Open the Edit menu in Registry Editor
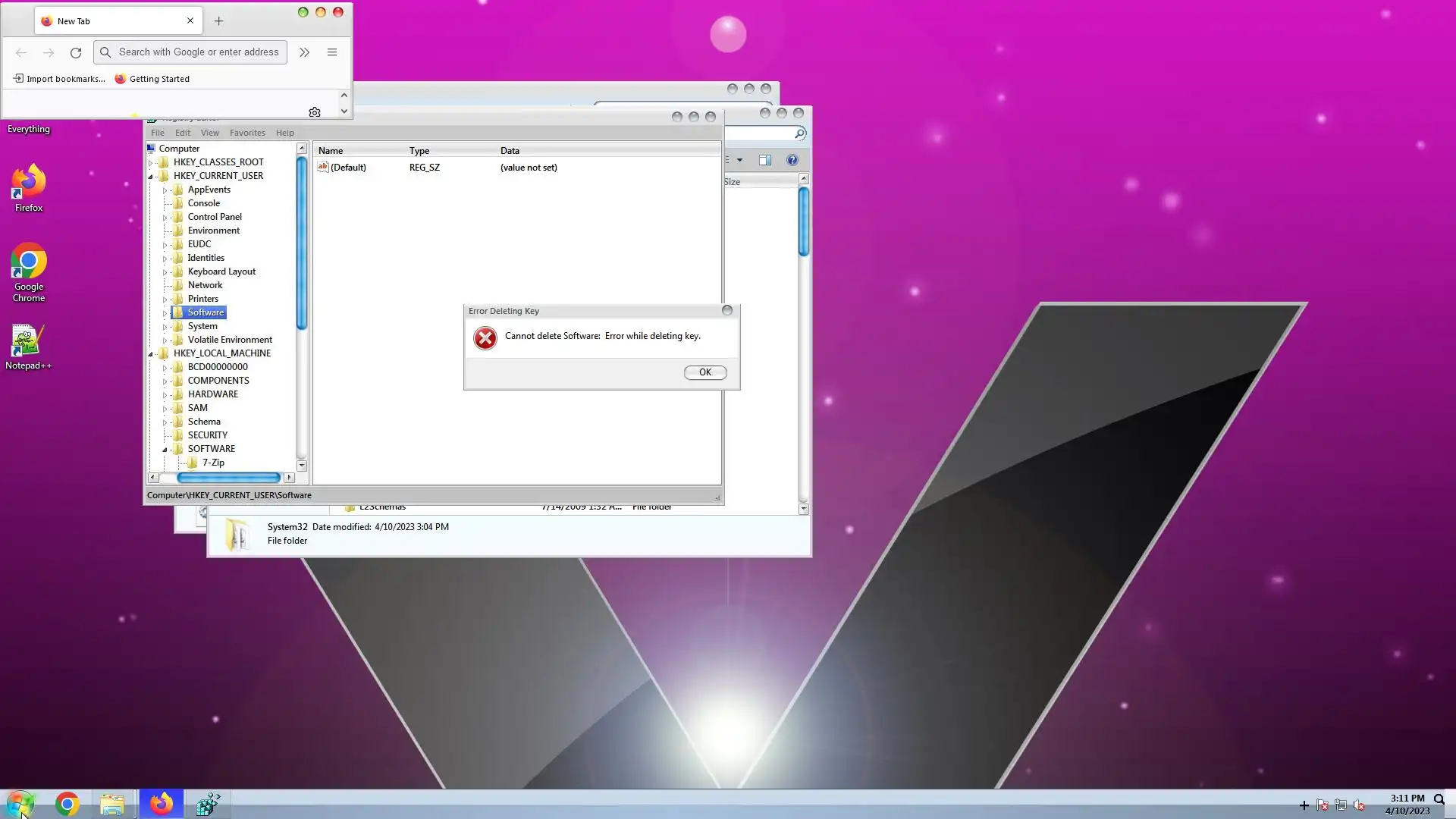 [x=183, y=133]
